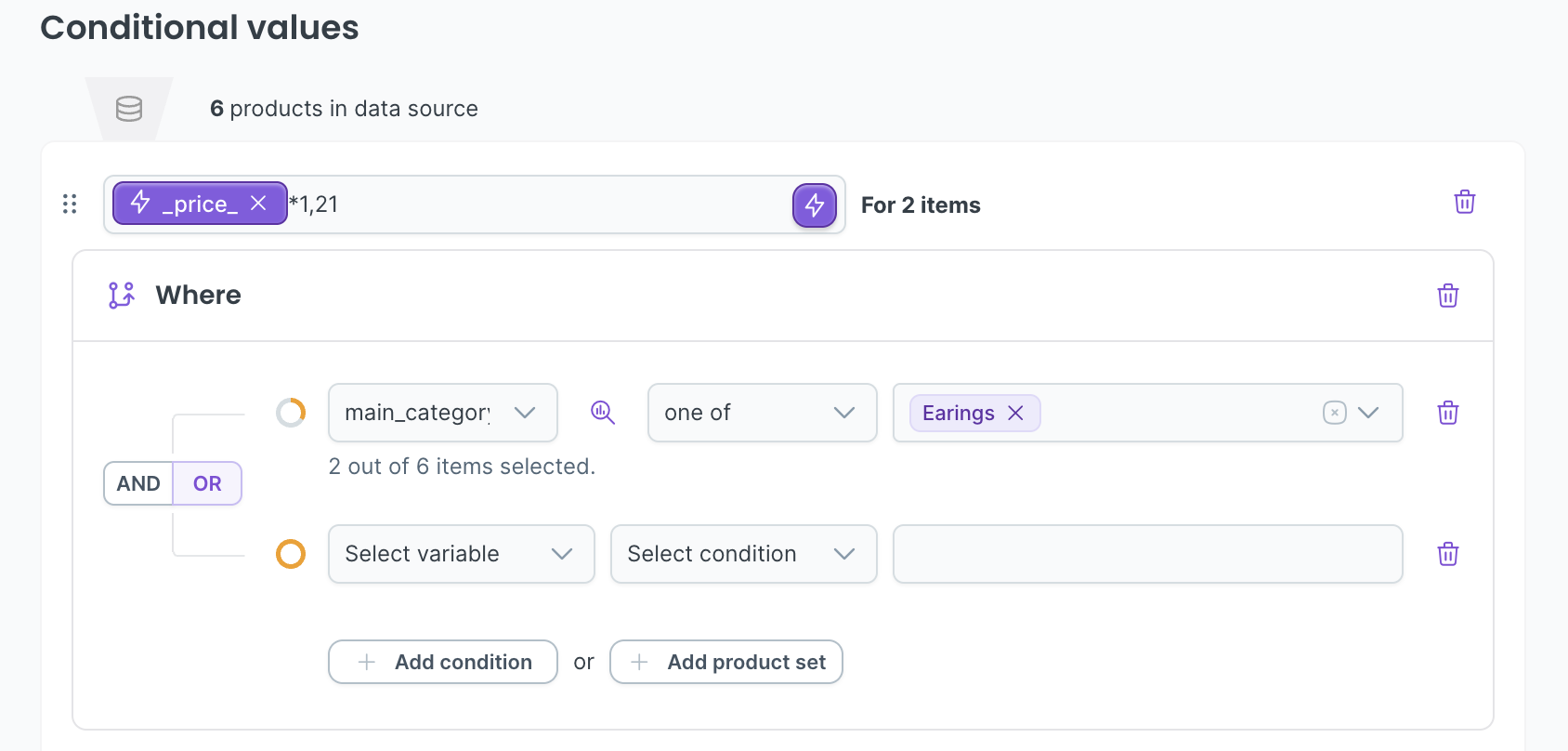This screenshot has height=751, width=1568.
Task: Switch the condition logic to AND
Action: pyautogui.click(x=138, y=483)
